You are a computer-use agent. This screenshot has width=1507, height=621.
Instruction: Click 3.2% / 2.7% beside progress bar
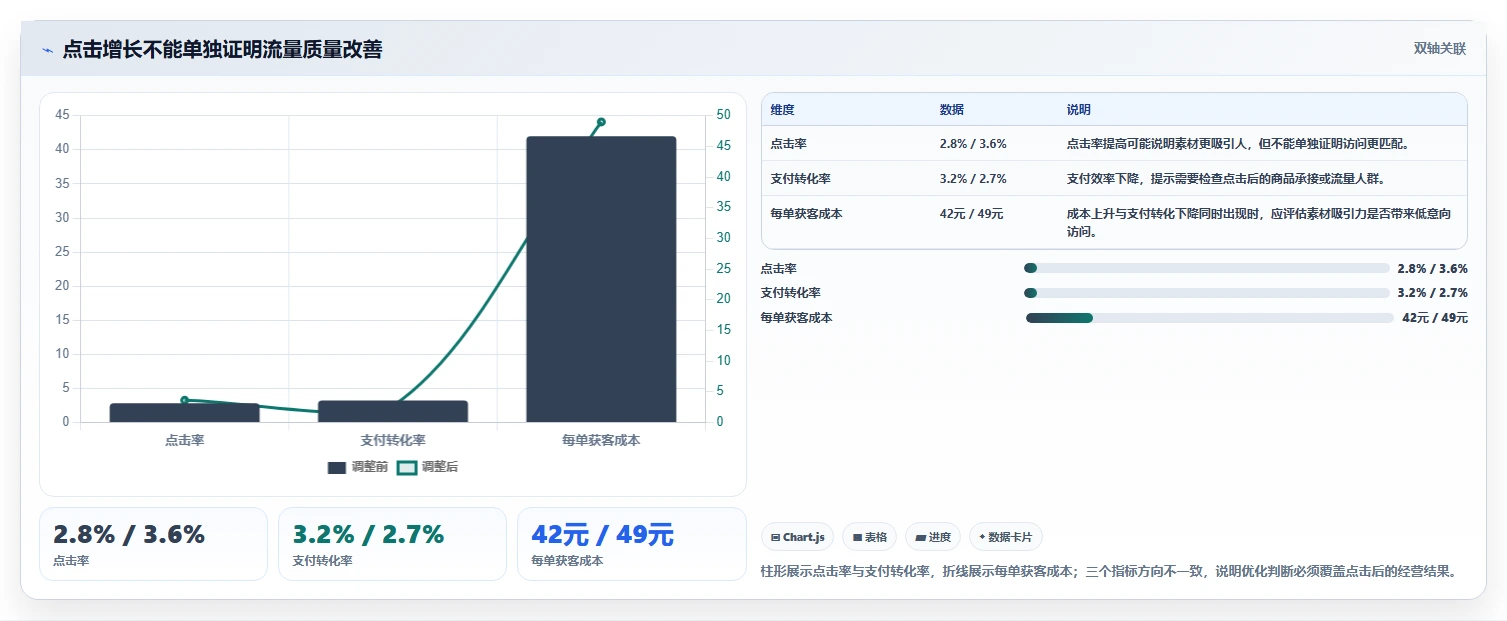point(1432,293)
